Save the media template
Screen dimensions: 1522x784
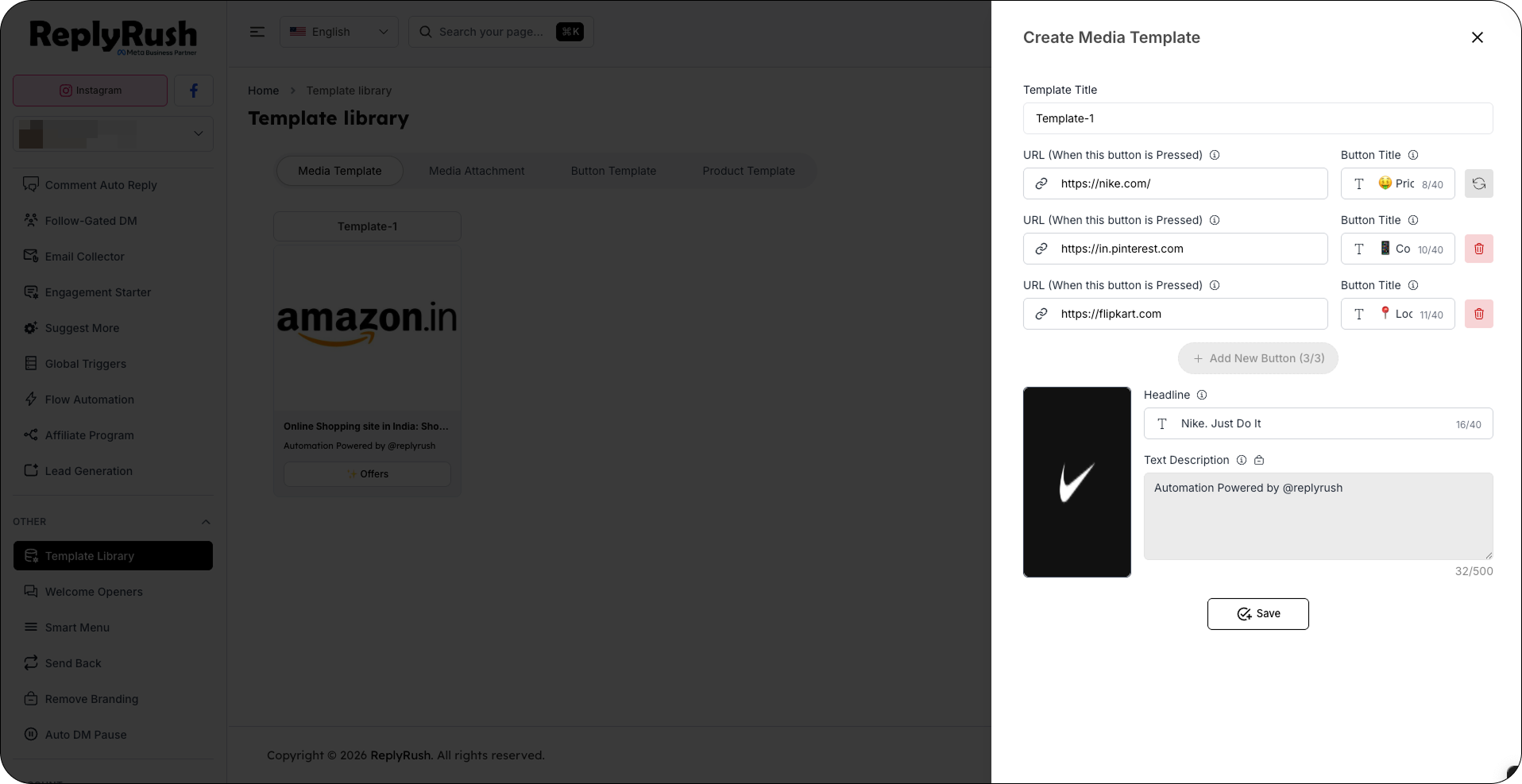[1257, 614]
